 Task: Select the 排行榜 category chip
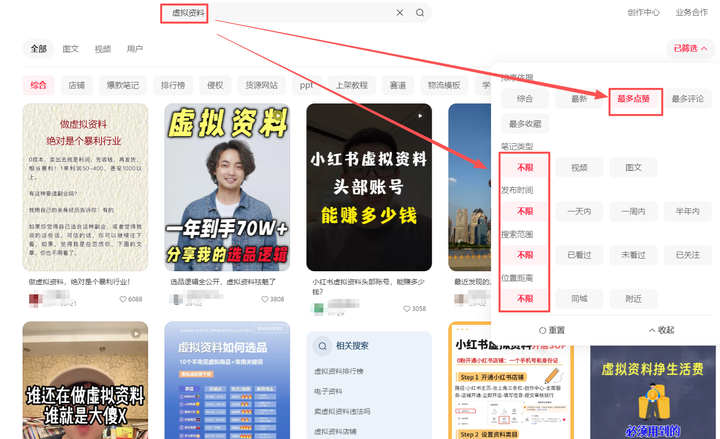point(173,85)
